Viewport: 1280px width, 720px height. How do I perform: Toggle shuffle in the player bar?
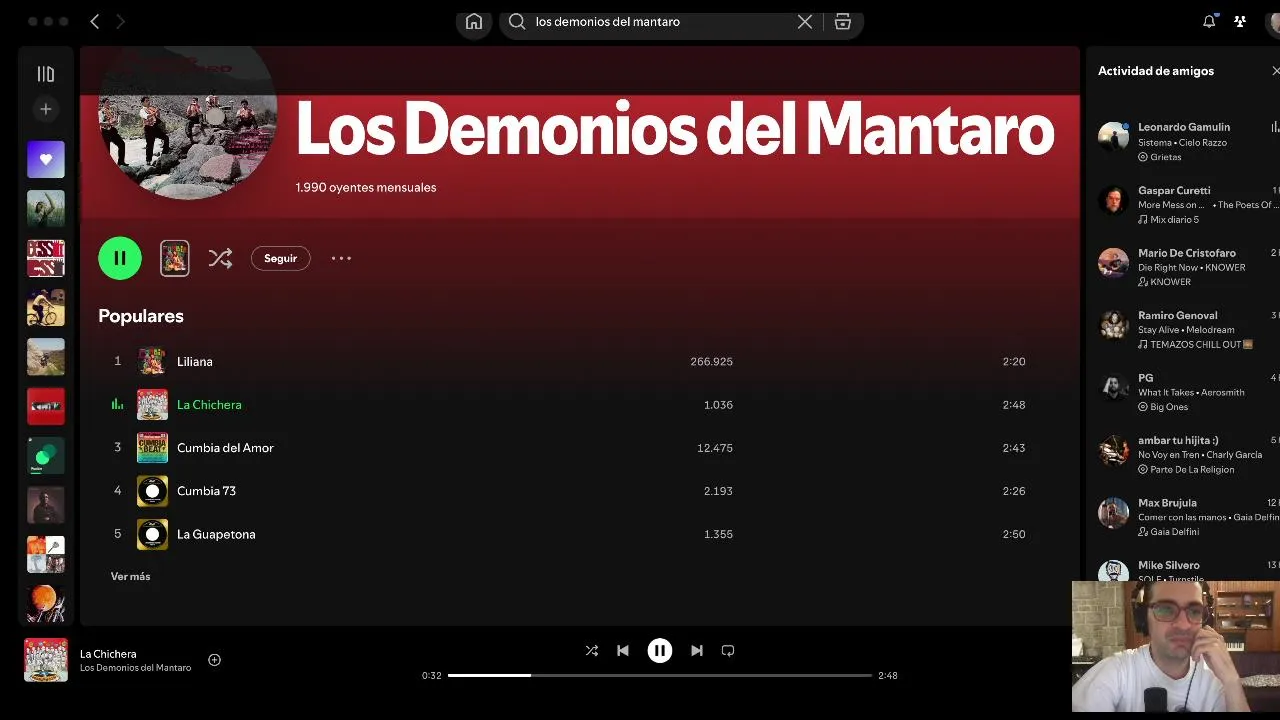(x=592, y=650)
